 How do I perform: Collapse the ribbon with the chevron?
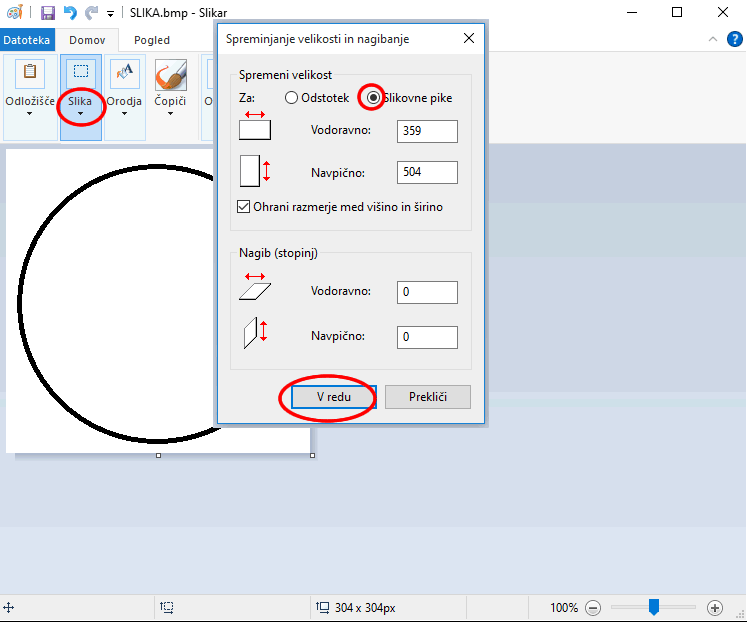click(x=711, y=40)
